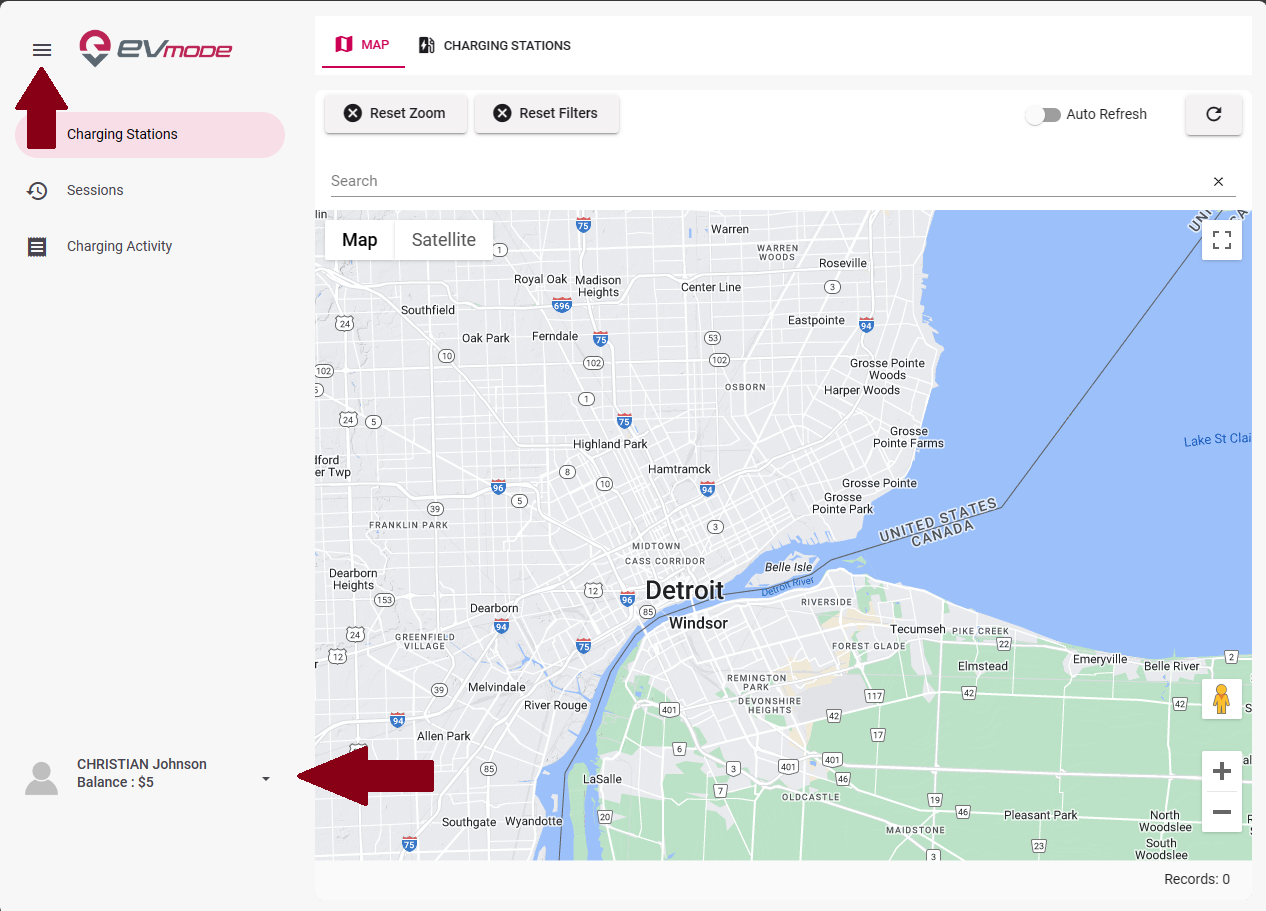Click the LaSalle label on the map
The width and height of the screenshot is (1266, 911).
click(602, 779)
